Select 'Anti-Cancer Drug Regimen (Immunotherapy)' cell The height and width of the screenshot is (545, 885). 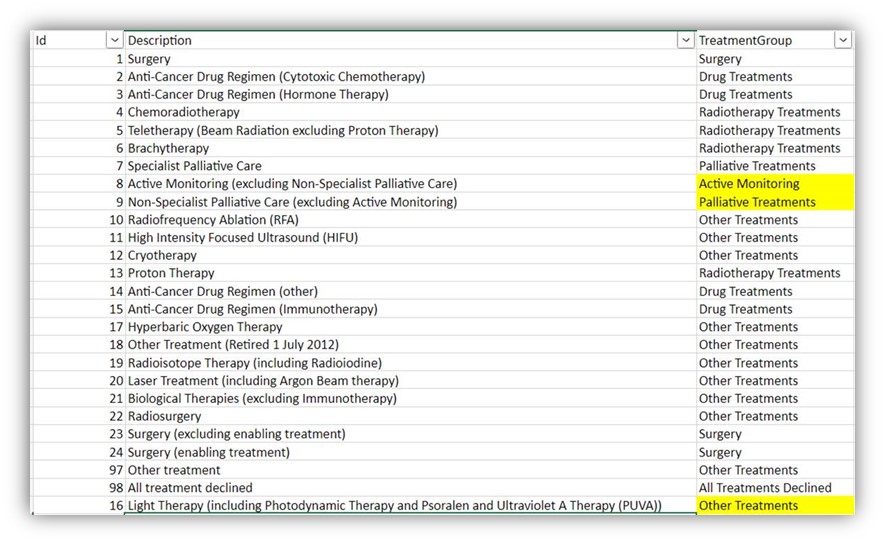point(410,309)
